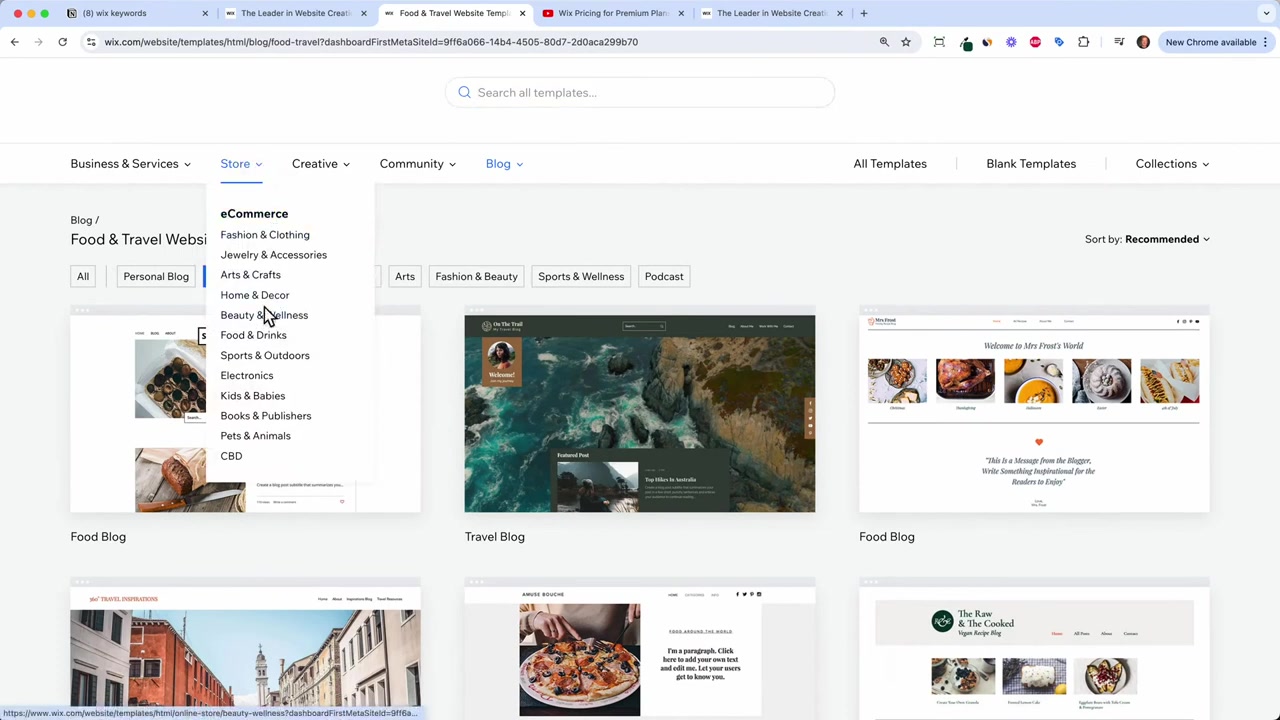Open a new browser tab
The width and height of the screenshot is (1280, 720).
pos(864,13)
